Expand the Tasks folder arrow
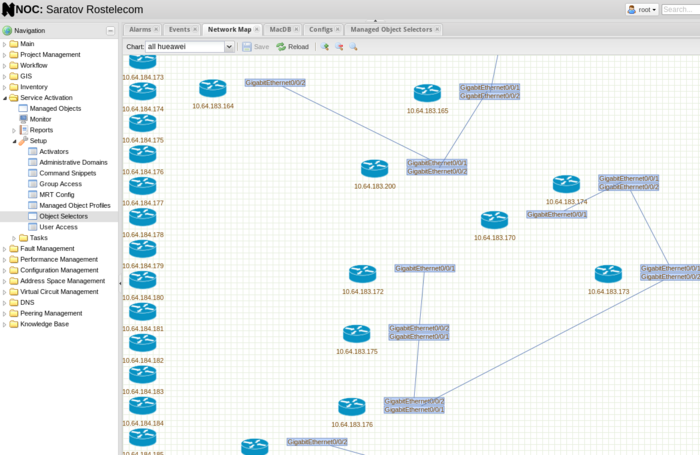This screenshot has height=455, width=700. (x=14, y=238)
